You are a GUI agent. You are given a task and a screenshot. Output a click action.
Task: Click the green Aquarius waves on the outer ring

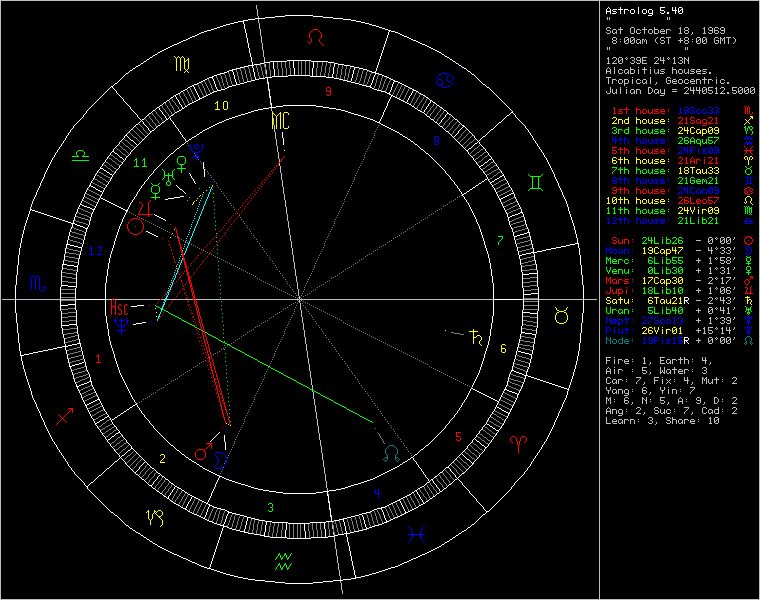coord(283,560)
